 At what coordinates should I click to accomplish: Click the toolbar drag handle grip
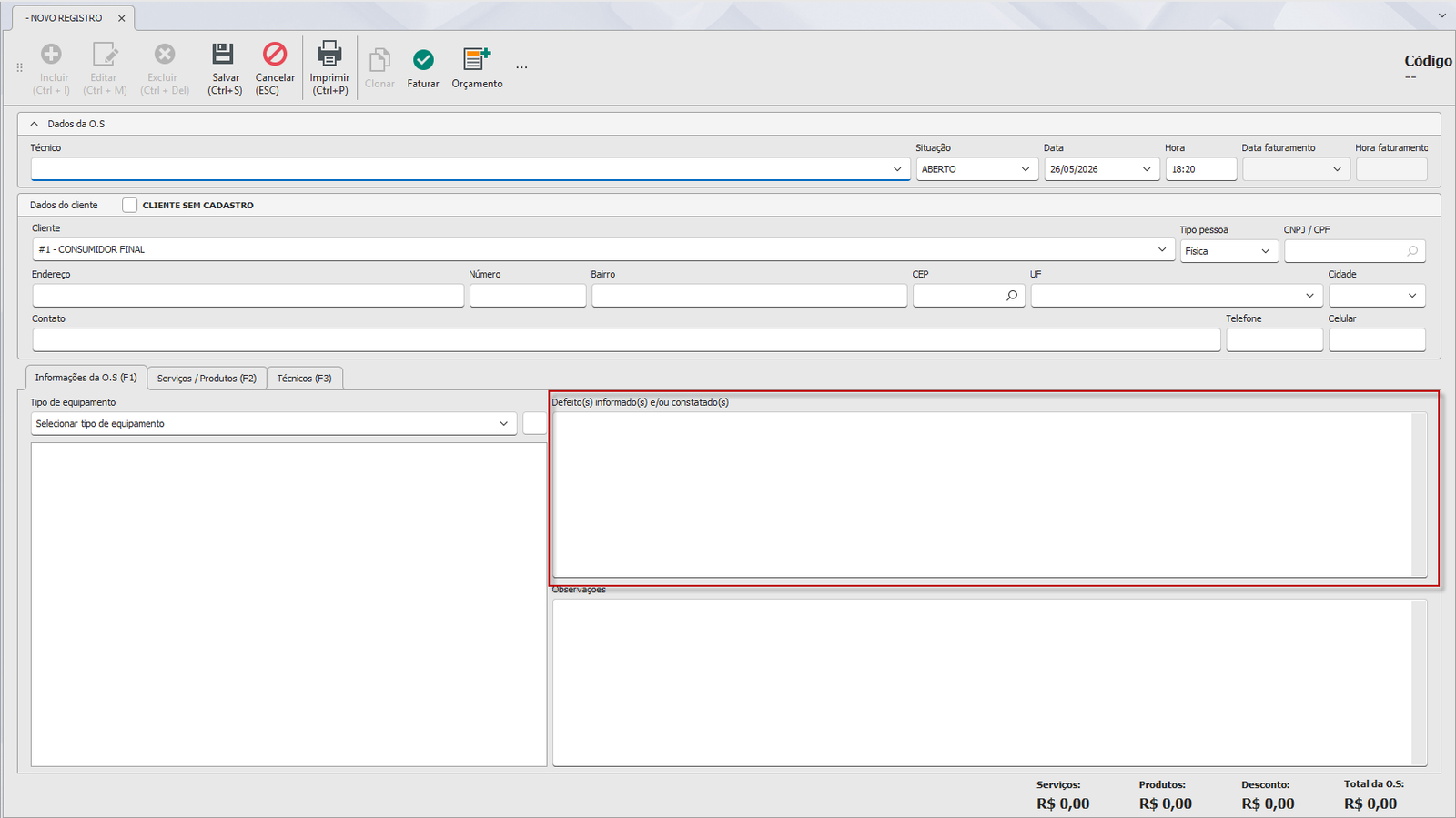[x=20, y=67]
